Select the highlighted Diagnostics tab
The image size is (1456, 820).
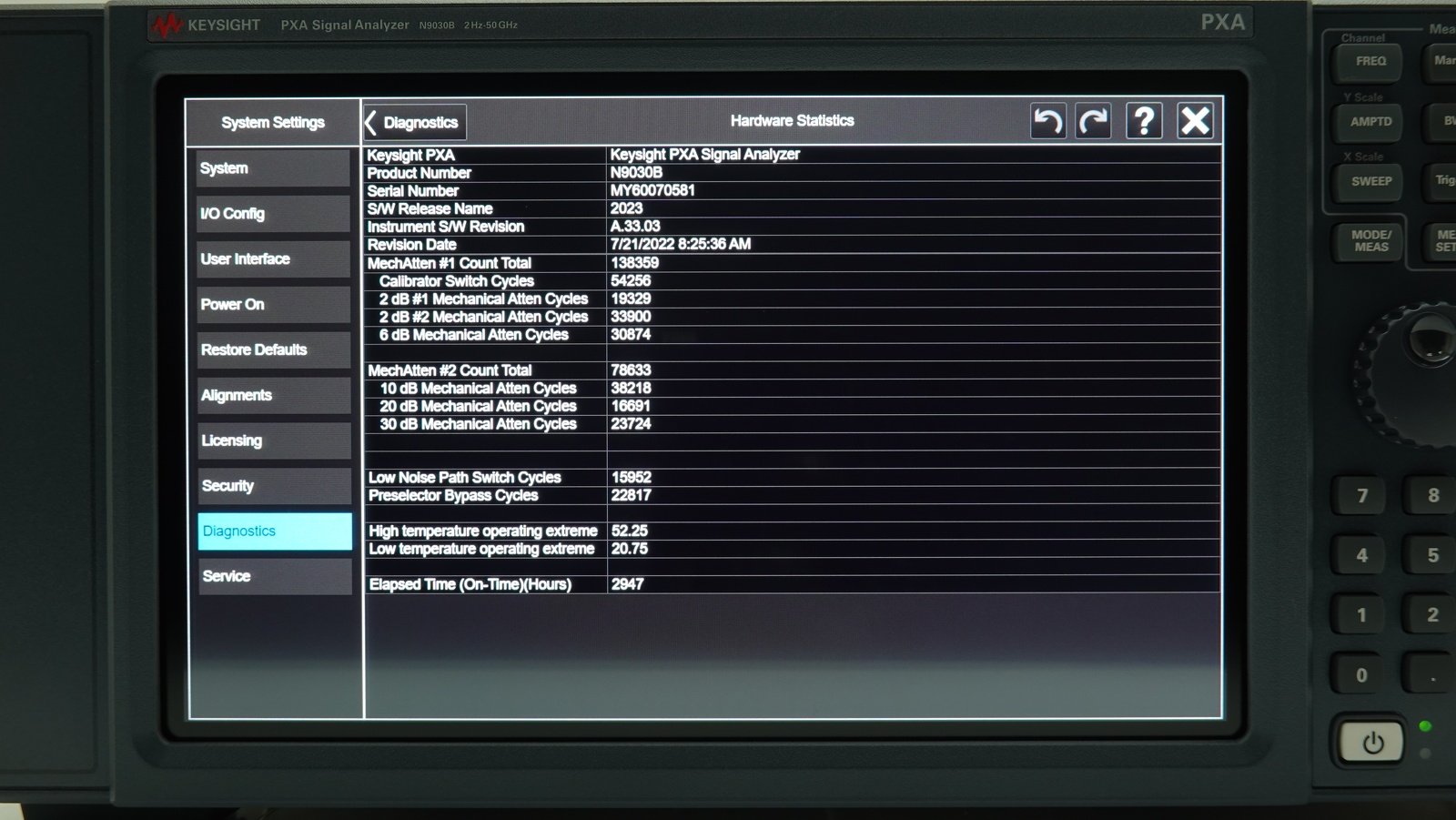pos(275,531)
